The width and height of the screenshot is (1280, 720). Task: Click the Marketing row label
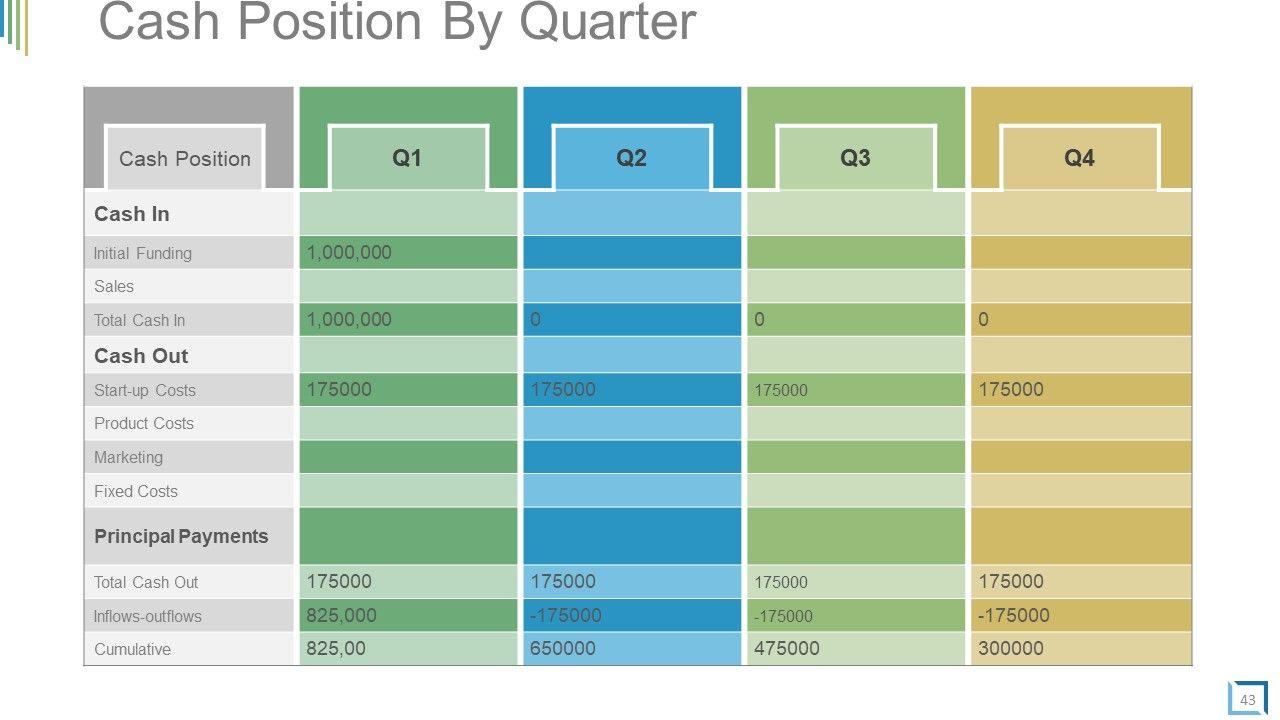pyautogui.click(x=128, y=457)
